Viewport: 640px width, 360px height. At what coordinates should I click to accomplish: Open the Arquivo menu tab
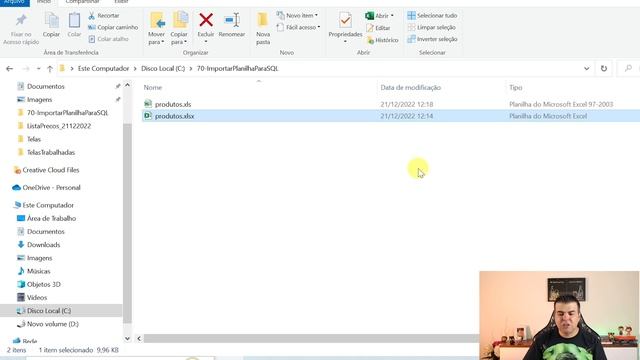15,2
